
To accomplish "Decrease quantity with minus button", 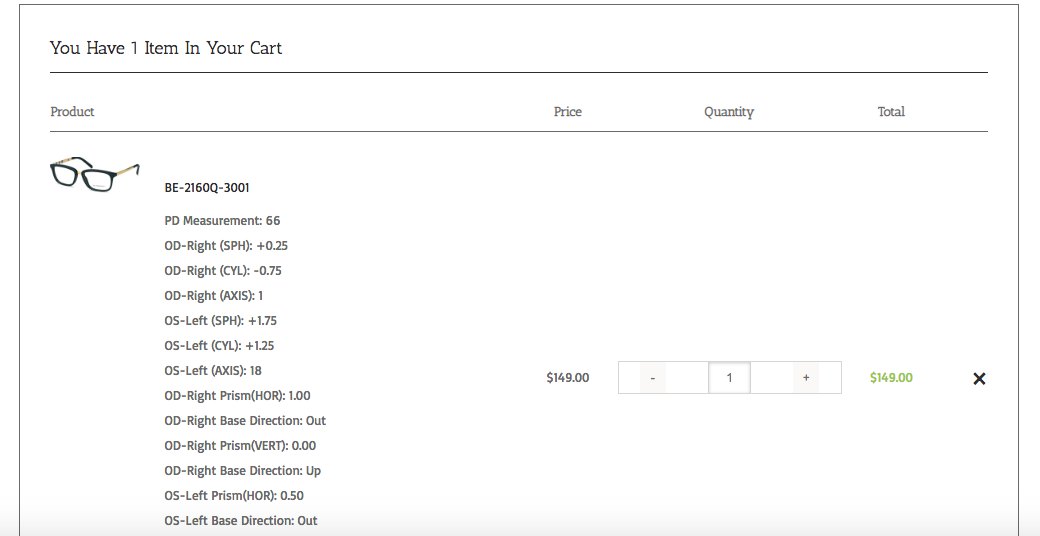I will coord(653,377).
